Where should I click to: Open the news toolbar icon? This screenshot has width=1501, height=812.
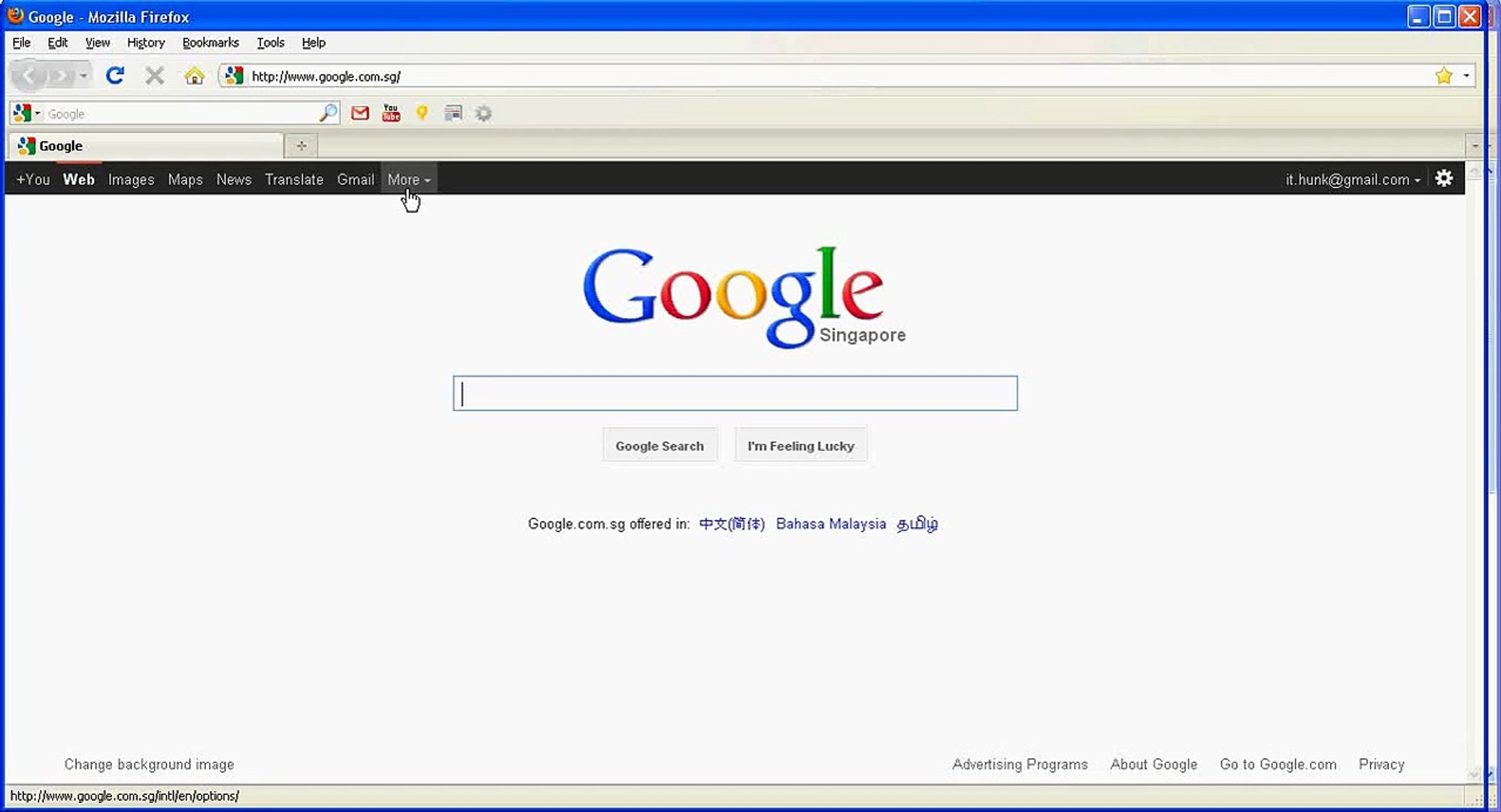[x=453, y=114]
